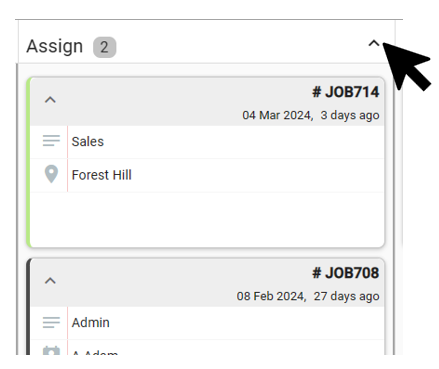The width and height of the screenshot is (439, 369).
Task: Click the green status stripe on JOB714 card
Action: pos(29,162)
